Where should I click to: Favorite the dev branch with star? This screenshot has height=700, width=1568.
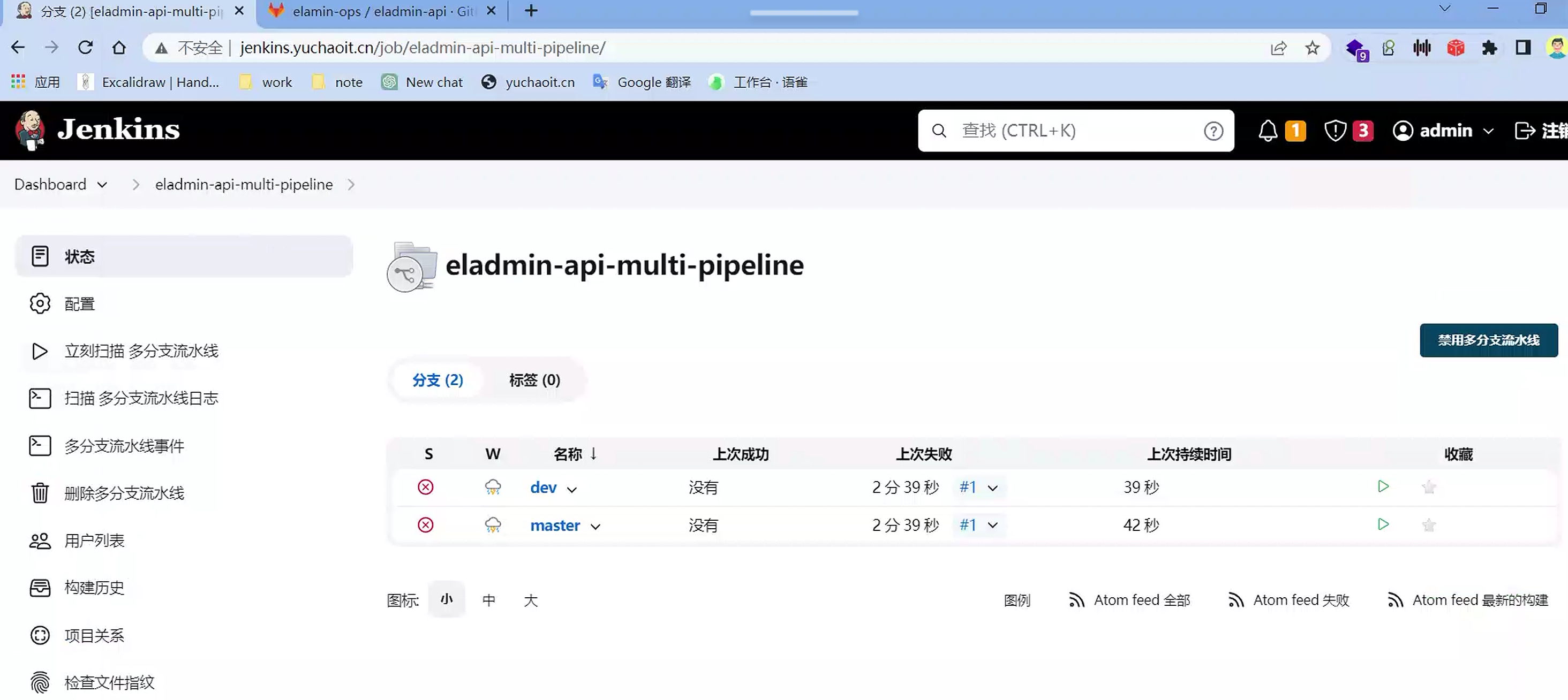(x=1429, y=487)
